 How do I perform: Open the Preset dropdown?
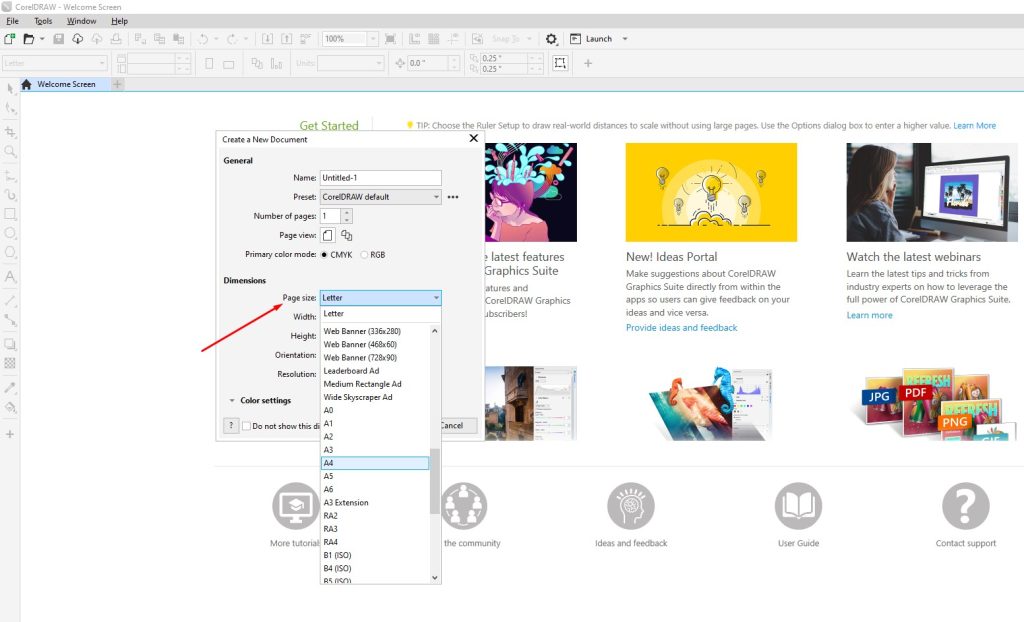tap(380, 197)
